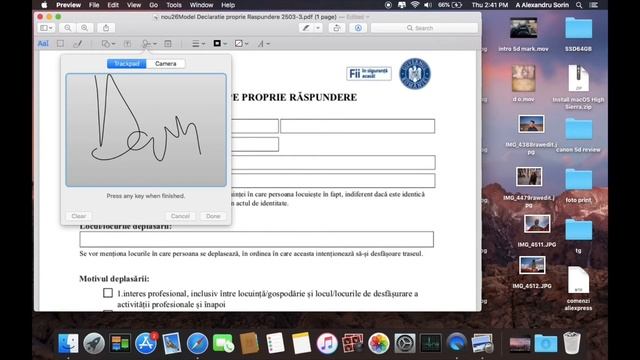Image resolution: width=640 pixels, height=360 pixels.
Task: Click the Highlight pen button
Action: (x=306, y=28)
